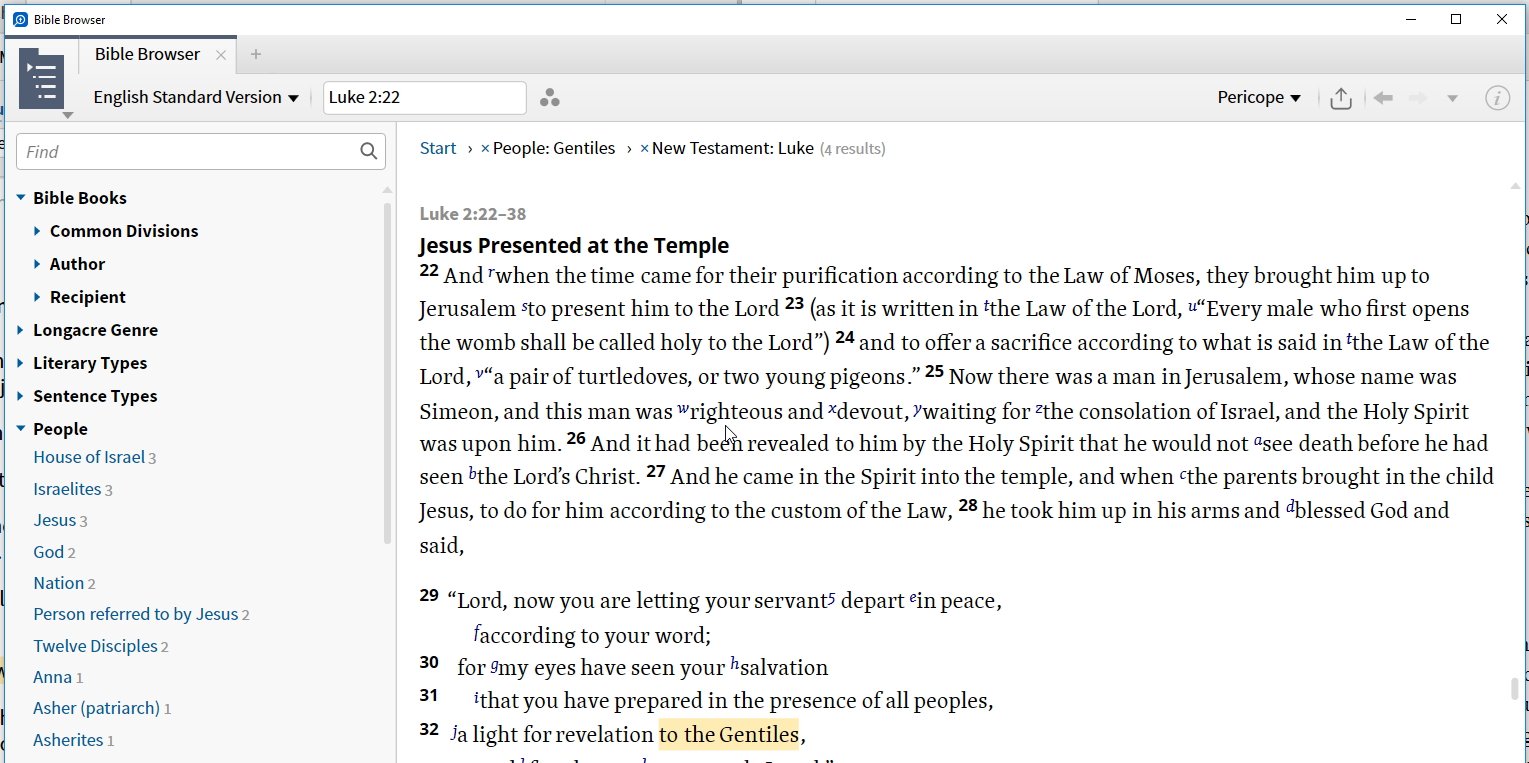Maximize the Bible Browser window

1456,19
